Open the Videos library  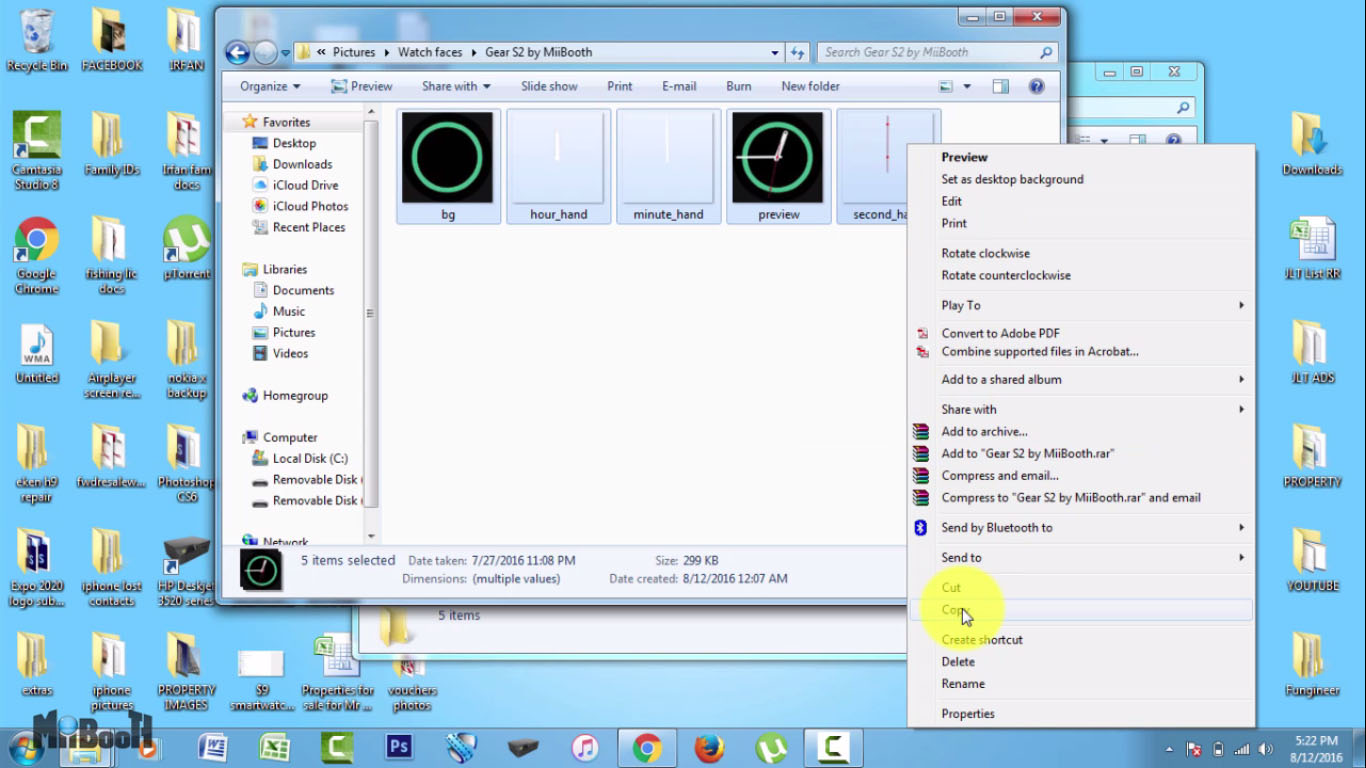290,353
